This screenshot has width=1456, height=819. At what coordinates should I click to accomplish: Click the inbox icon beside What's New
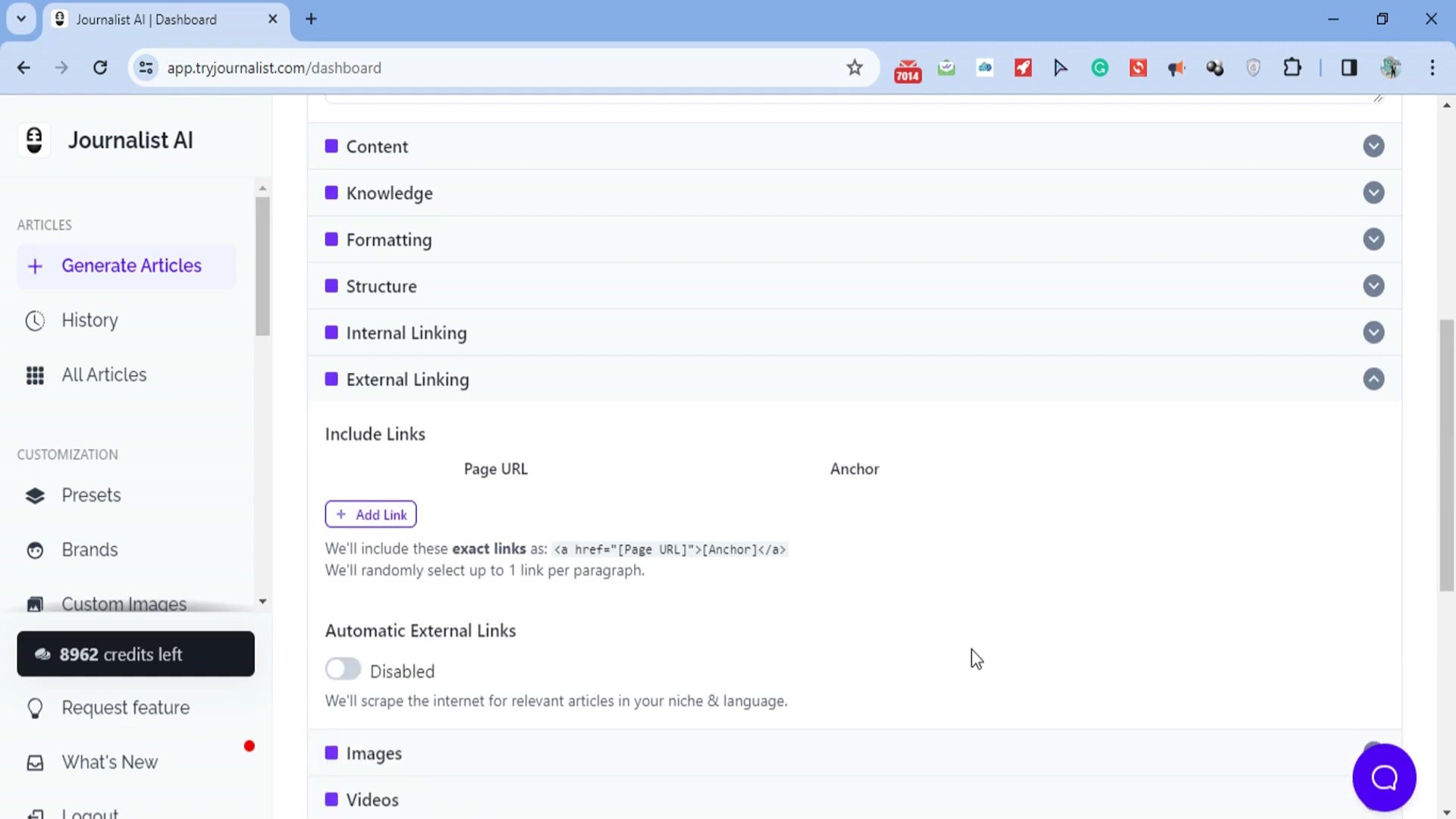click(35, 763)
